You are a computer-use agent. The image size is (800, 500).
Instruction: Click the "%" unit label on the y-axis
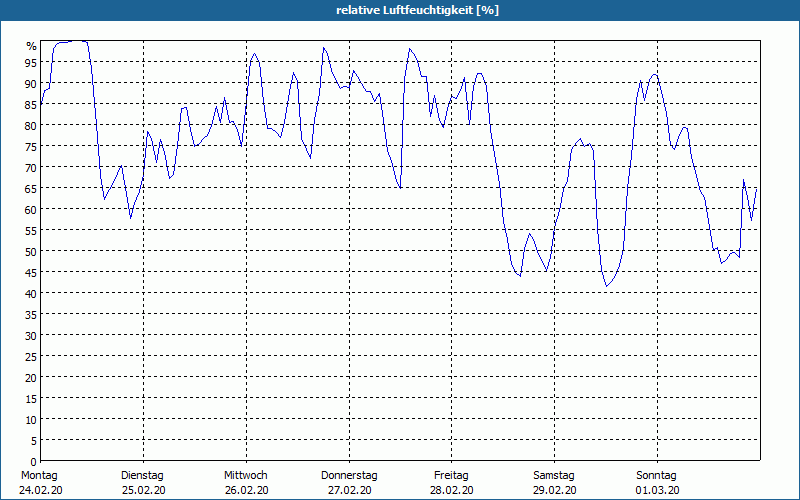pos(31,46)
